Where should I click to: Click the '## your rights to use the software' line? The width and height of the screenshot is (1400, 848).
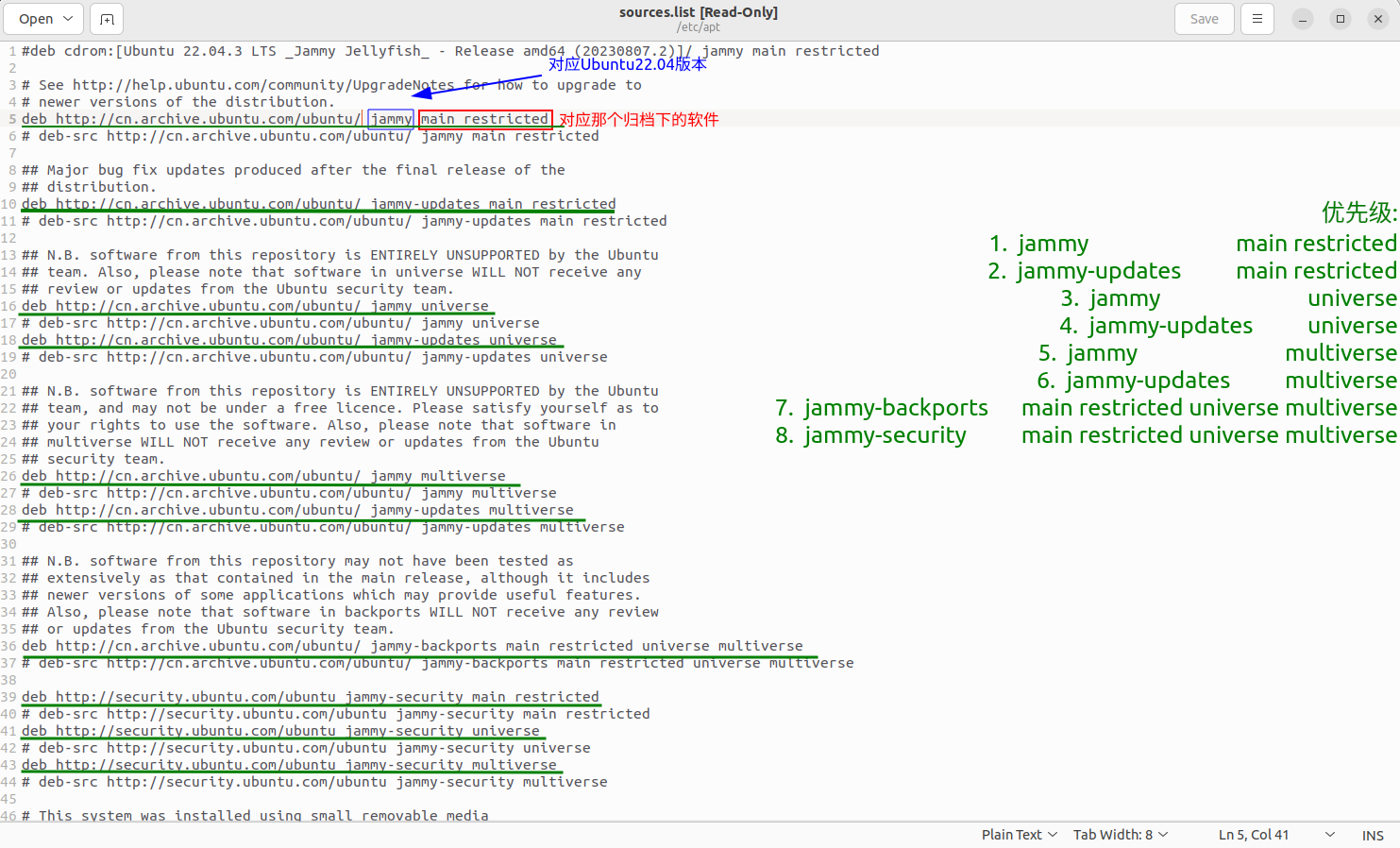pos(319,425)
